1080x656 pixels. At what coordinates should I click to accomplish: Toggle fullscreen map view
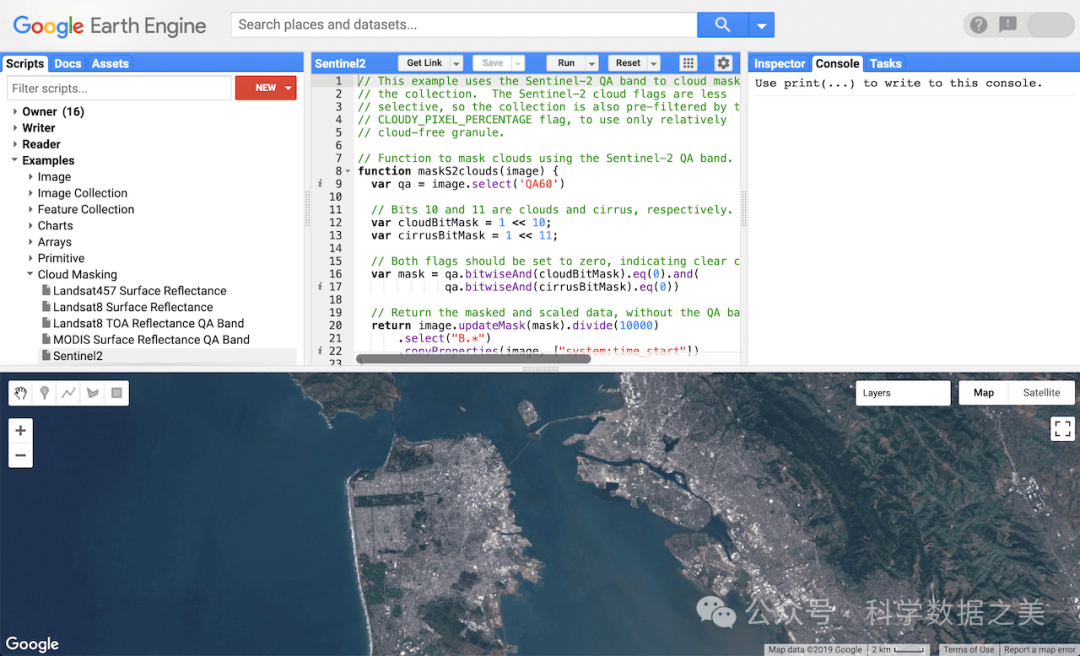(1062, 429)
